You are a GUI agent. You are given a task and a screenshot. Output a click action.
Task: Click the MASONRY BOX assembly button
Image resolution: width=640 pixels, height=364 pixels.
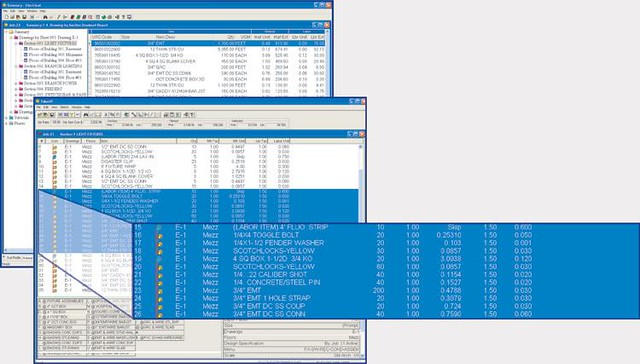(x=62, y=328)
